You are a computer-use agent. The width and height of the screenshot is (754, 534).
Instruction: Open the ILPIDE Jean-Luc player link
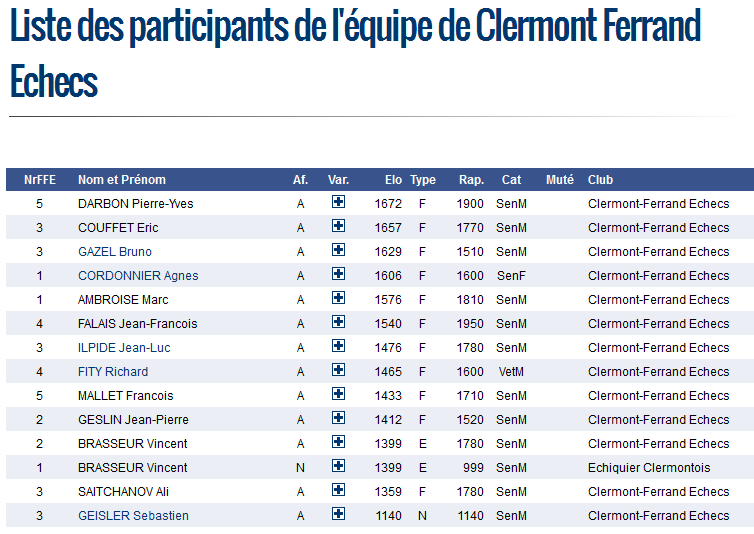(x=124, y=348)
